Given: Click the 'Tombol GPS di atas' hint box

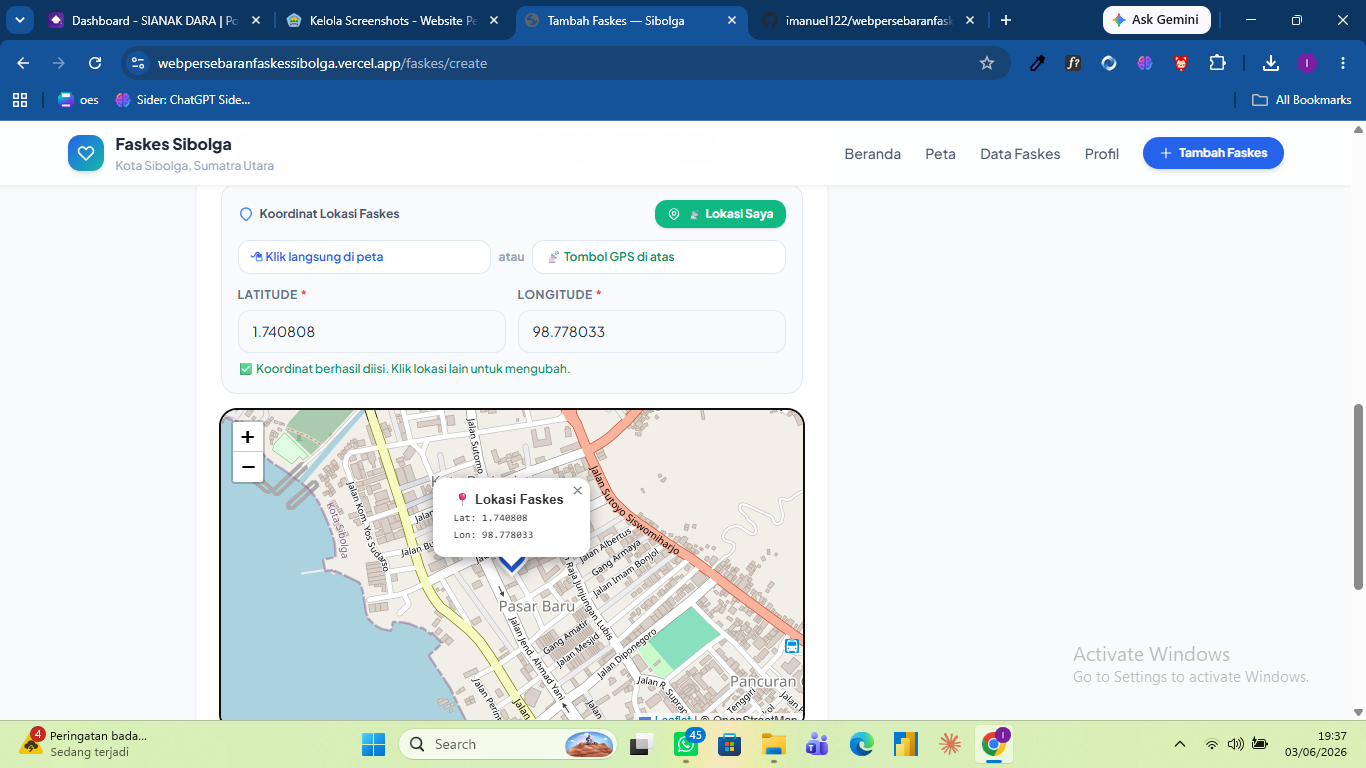Looking at the screenshot, I should pyautogui.click(x=658, y=257).
